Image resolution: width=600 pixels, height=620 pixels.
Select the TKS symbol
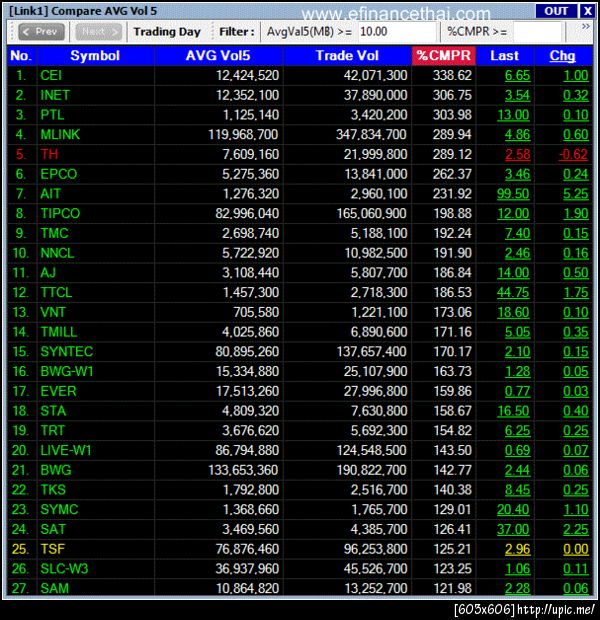pos(53,490)
